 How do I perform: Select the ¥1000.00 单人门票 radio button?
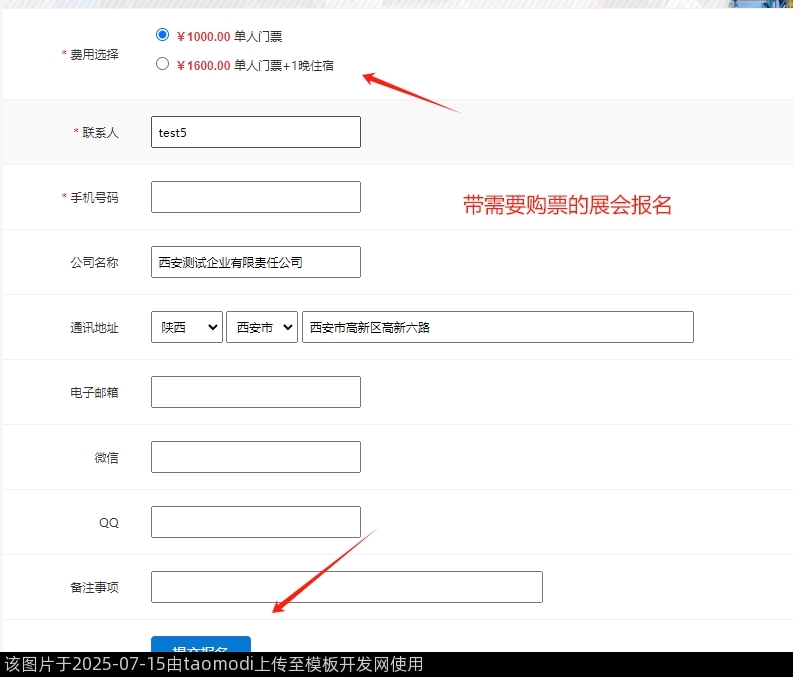[163, 35]
